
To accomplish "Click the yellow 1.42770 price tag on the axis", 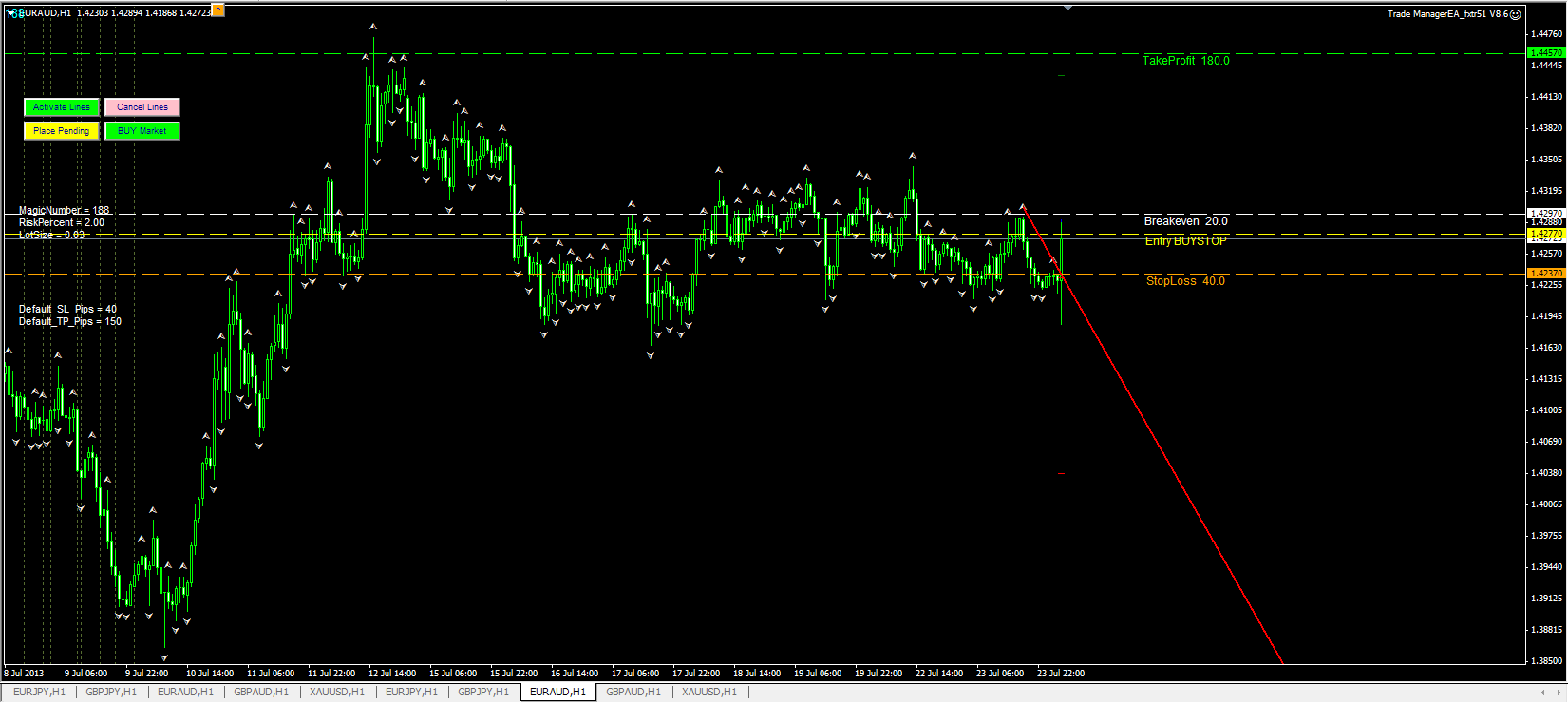I will tap(1545, 234).
